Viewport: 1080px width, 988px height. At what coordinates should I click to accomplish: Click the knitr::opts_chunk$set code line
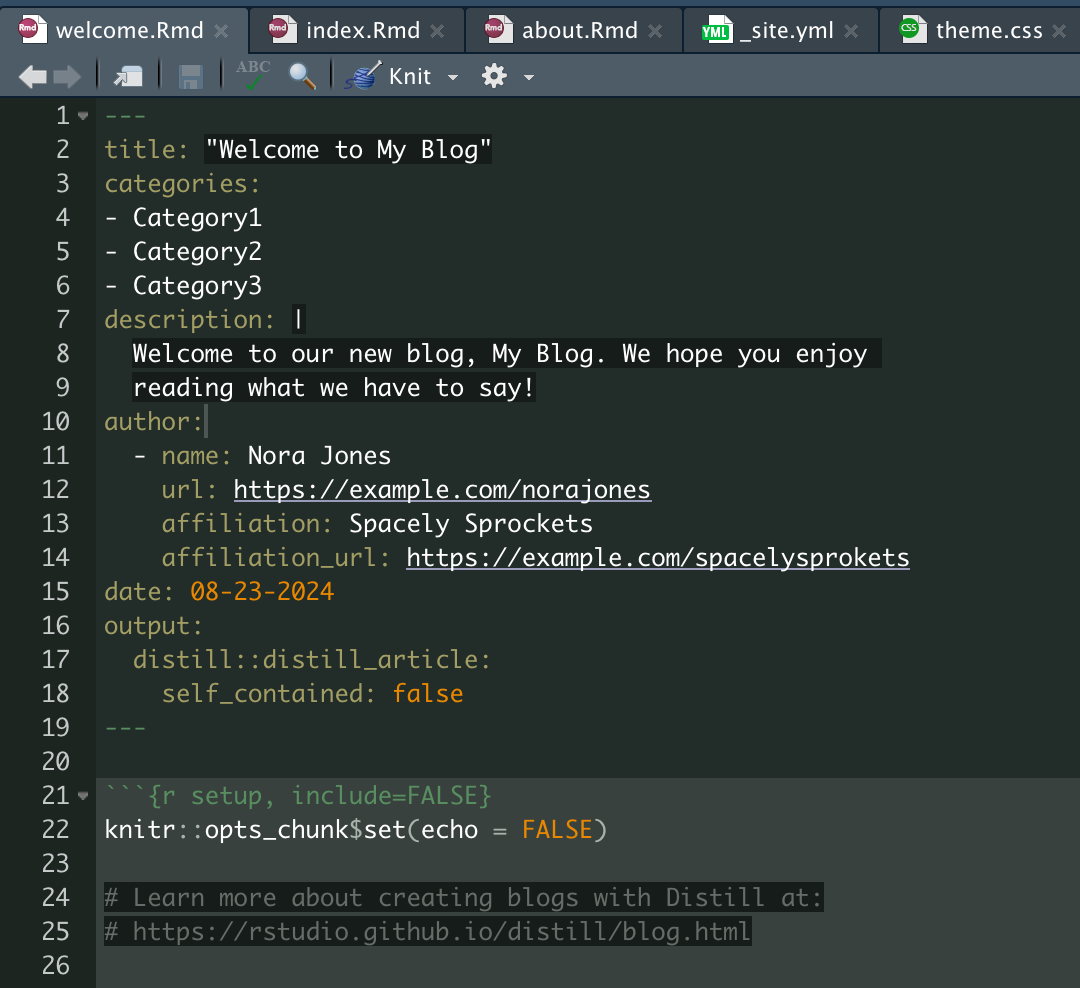355,830
